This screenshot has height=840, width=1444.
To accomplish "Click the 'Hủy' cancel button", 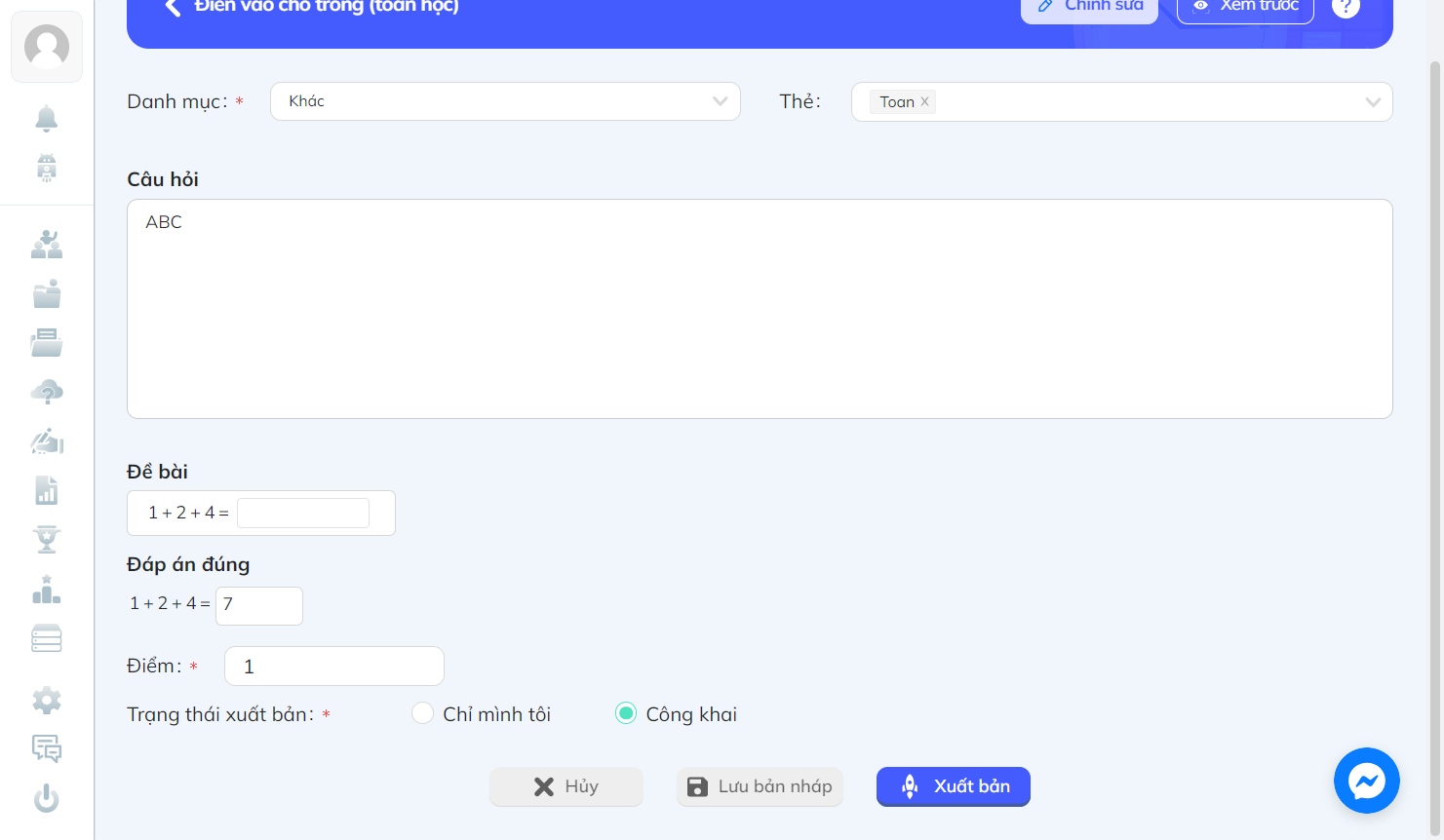I will pyautogui.click(x=566, y=786).
